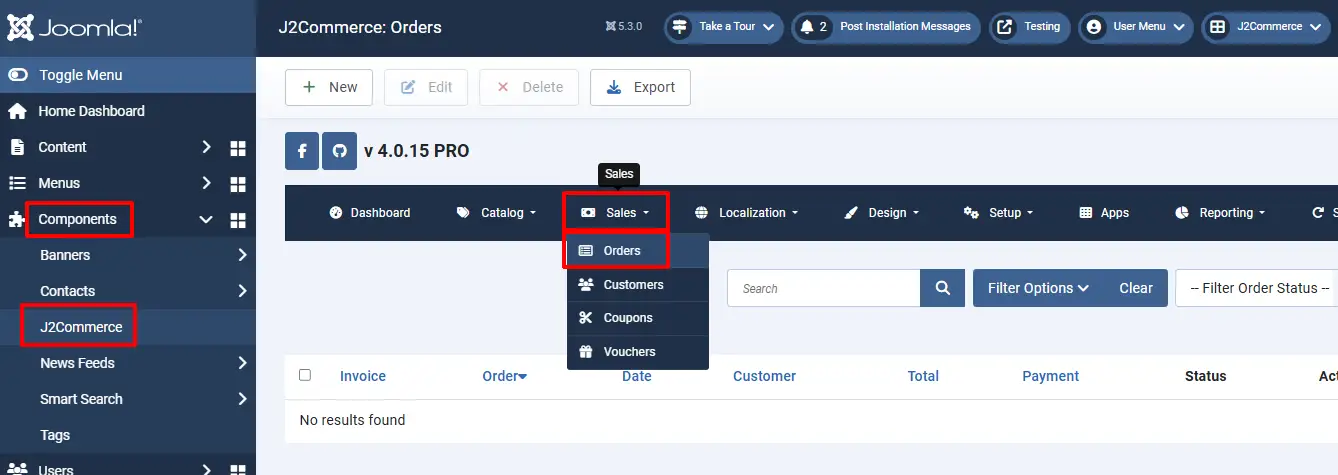The image size is (1338, 475).
Task: Create a New order
Action: tap(329, 87)
